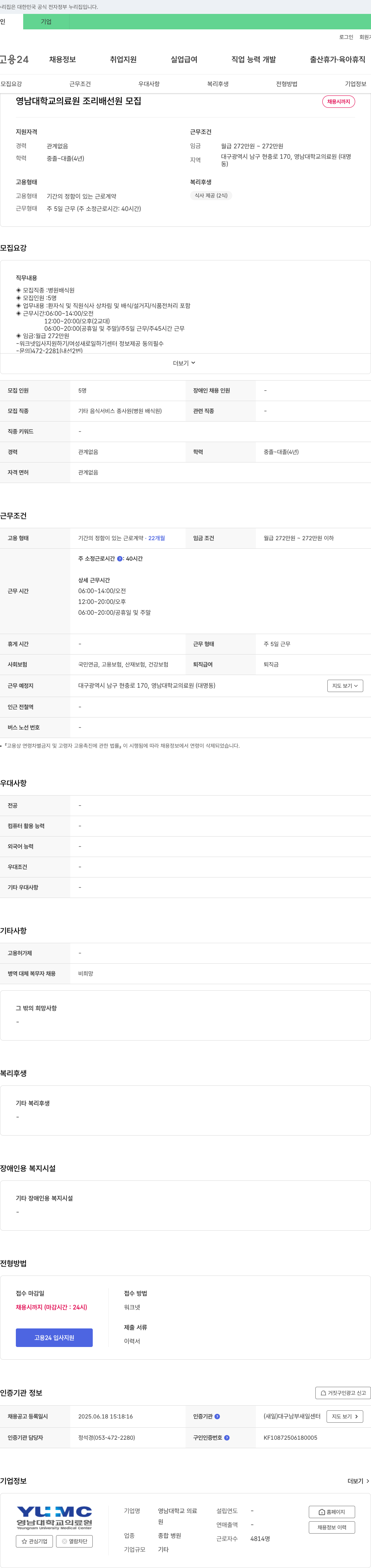Click the 관심기업 button

pos(34,1541)
